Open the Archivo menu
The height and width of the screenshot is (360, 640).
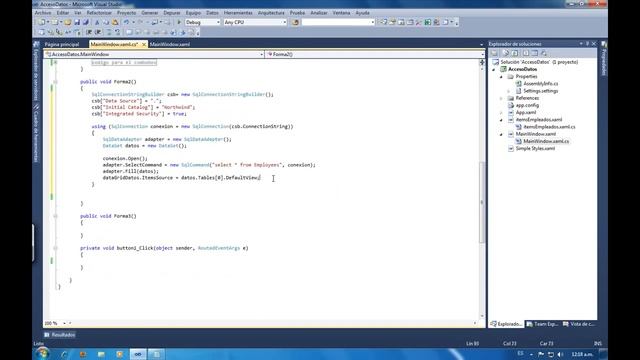tap(43, 13)
